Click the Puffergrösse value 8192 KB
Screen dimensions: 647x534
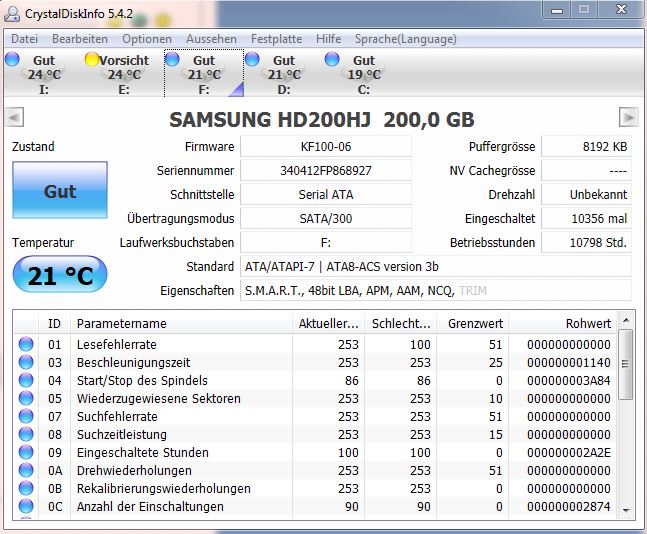pos(586,146)
